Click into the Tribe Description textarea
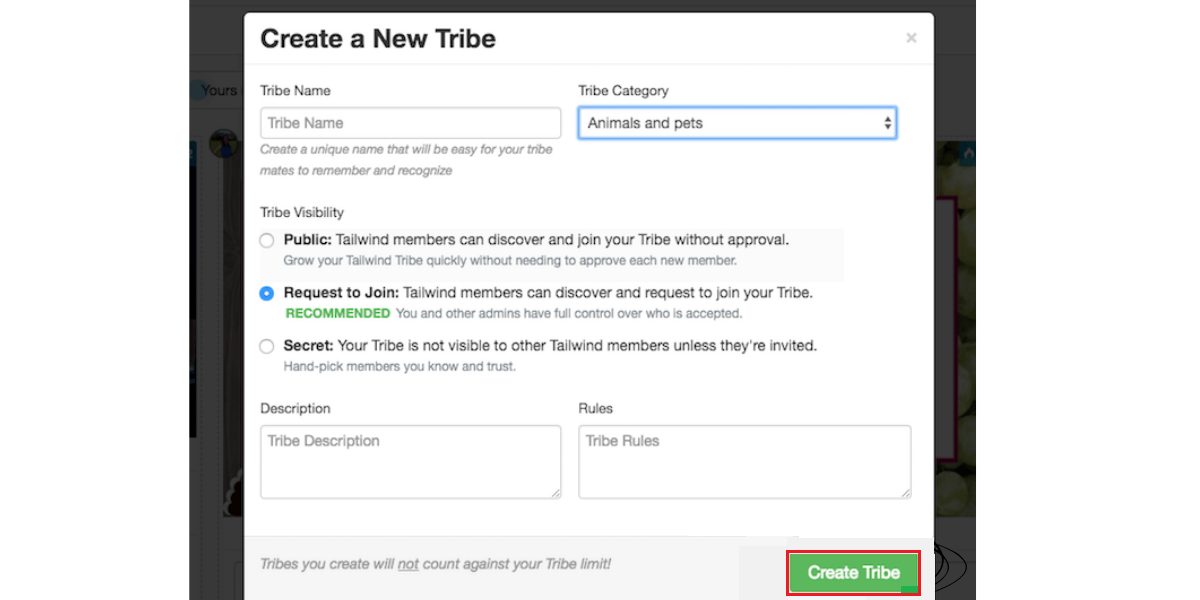1200x600 pixels. coord(410,461)
